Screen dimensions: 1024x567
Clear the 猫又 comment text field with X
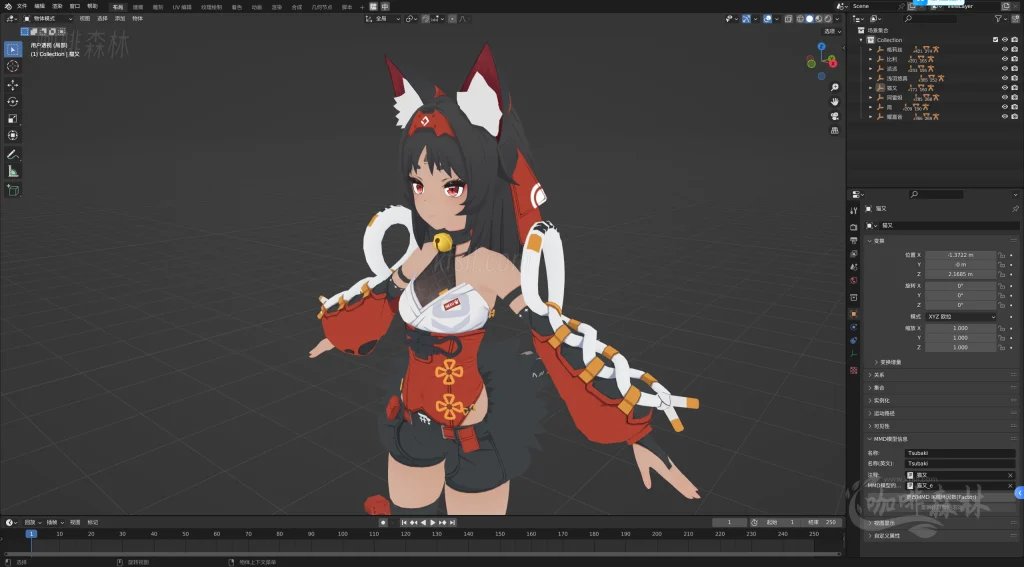[1010, 475]
